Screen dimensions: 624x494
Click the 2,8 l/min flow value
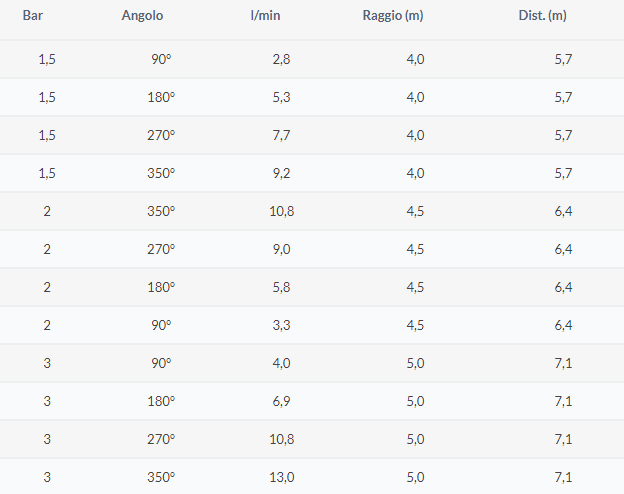pyautogui.click(x=281, y=60)
